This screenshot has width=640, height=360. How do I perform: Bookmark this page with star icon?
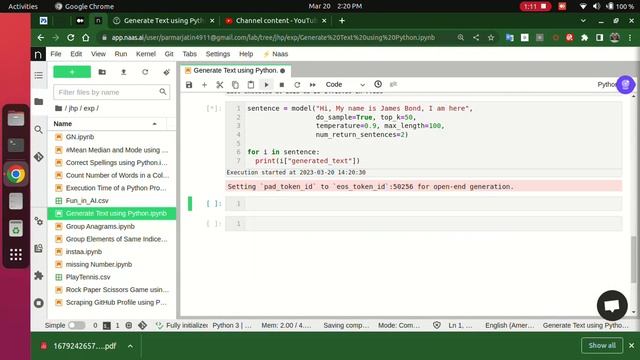(x=491, y=38)
